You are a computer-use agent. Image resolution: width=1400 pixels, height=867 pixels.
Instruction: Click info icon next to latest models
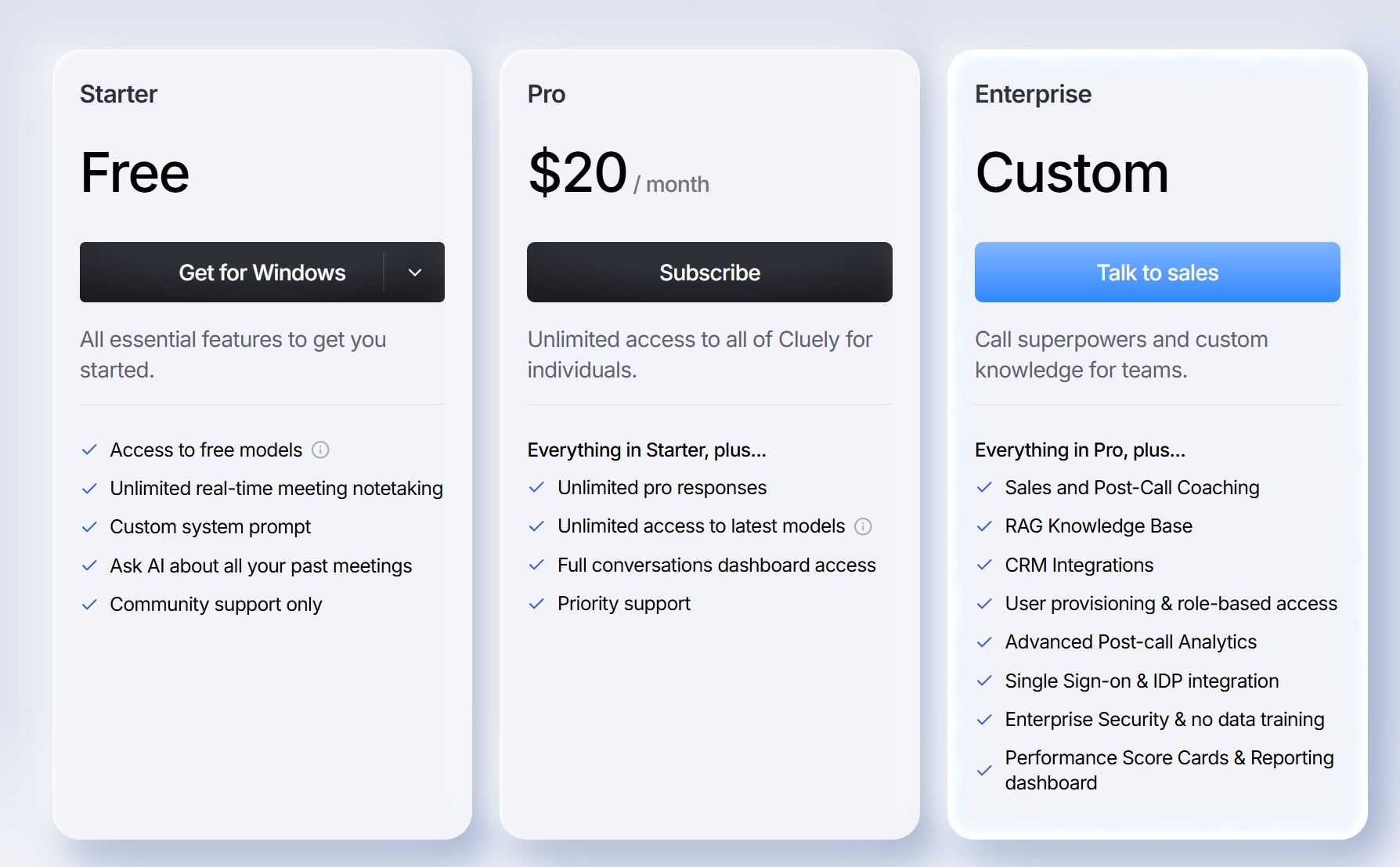click(863, 526)
